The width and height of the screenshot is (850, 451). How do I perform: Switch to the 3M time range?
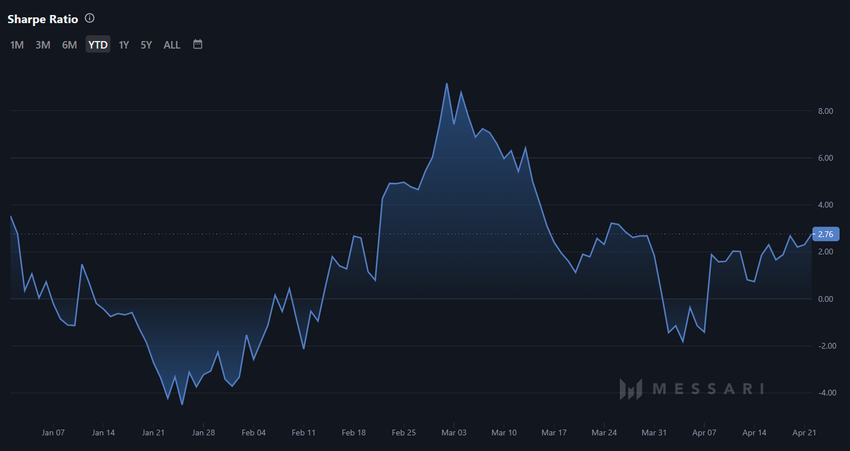click(x=43, y=45)
